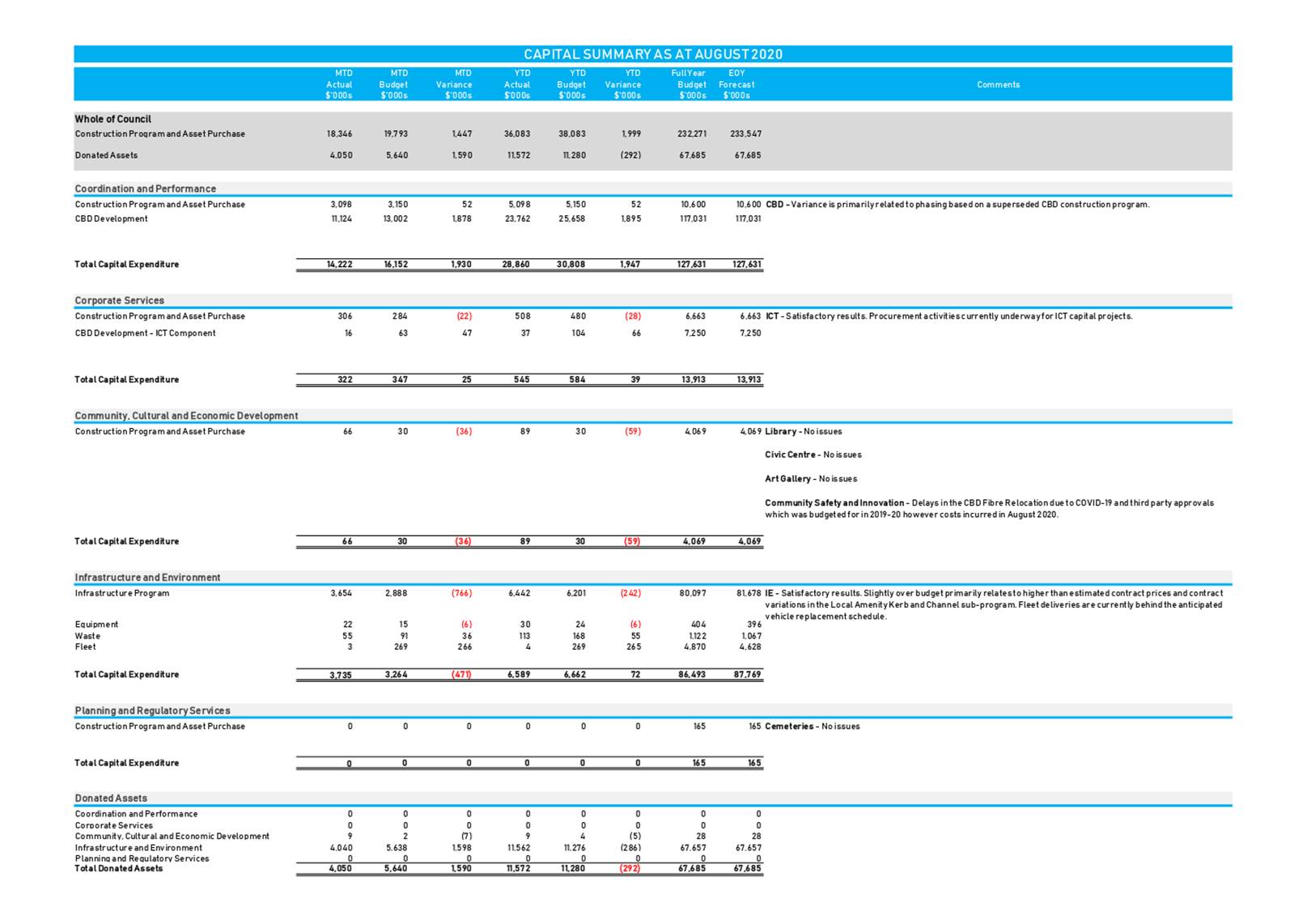The image size is (1307, 924).
Task: Click the Infrastructure and Environment section heading
Action: [x=147, y=578]
